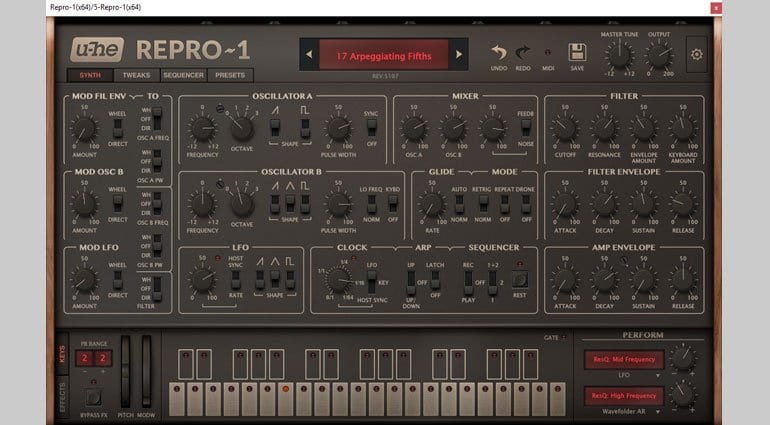Click the sequencer Rest button

click(x=520, y=280)
